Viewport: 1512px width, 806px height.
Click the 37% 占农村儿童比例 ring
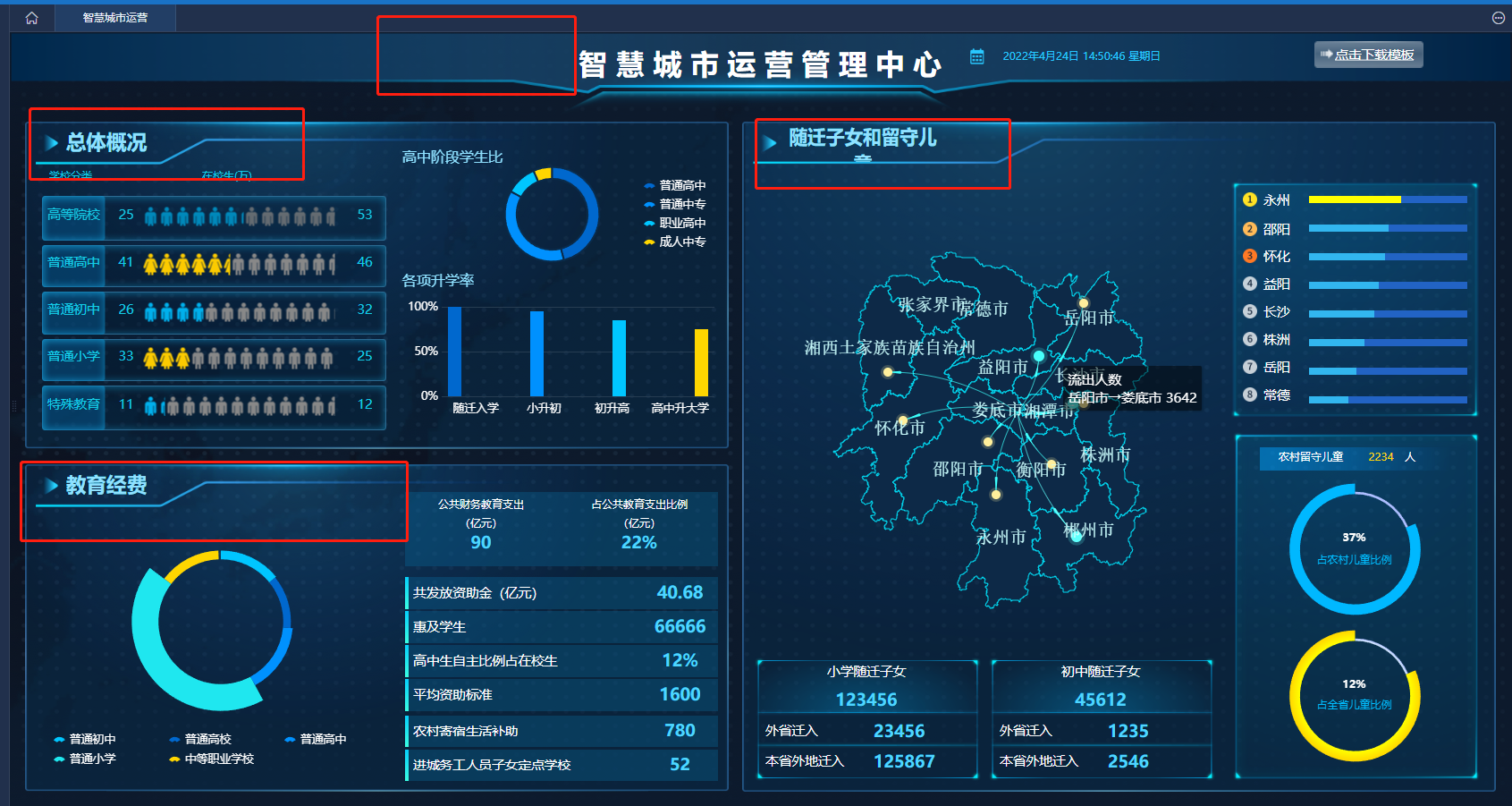(x=1355, y=549)
